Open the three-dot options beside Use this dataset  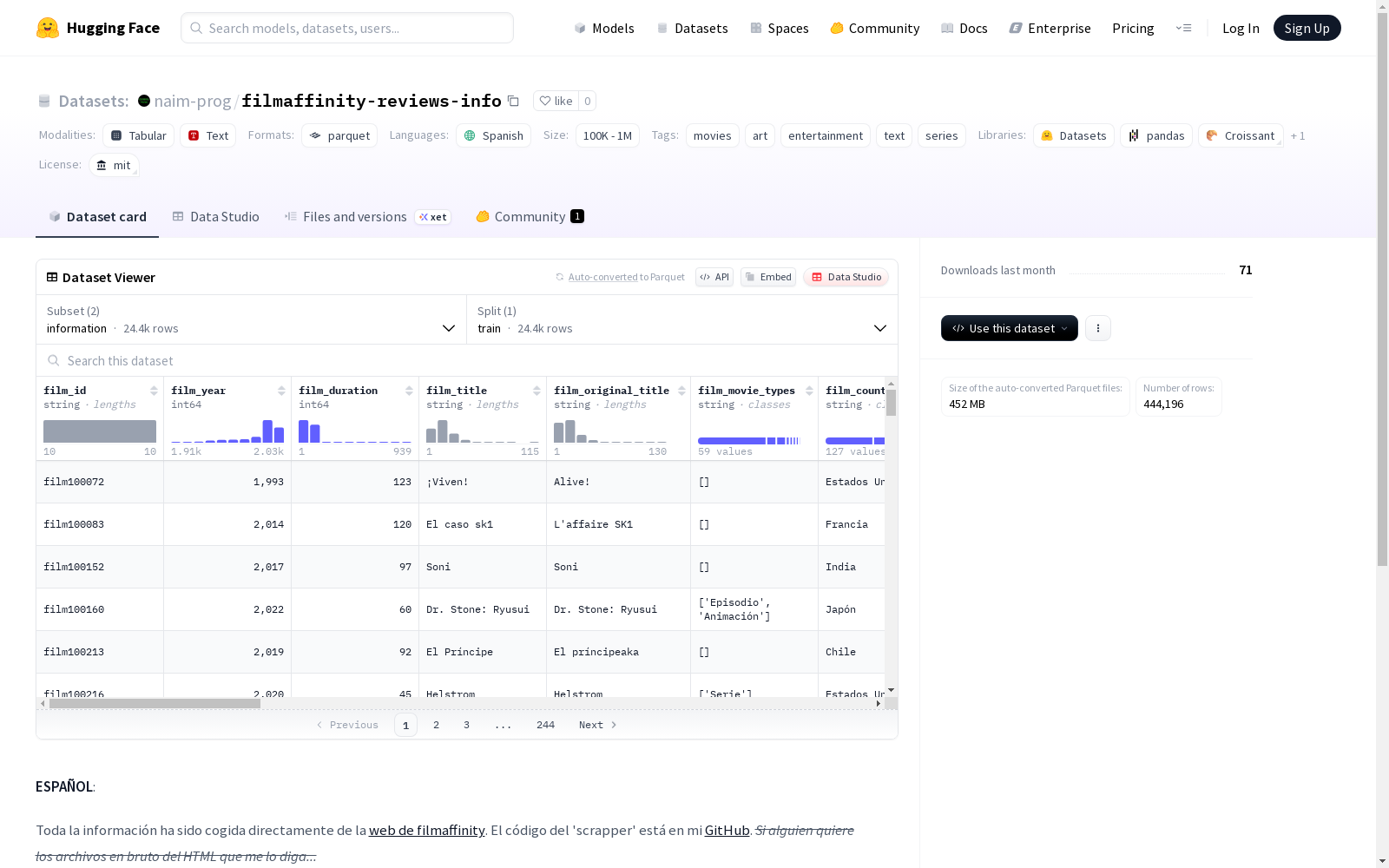point(1098,328)
